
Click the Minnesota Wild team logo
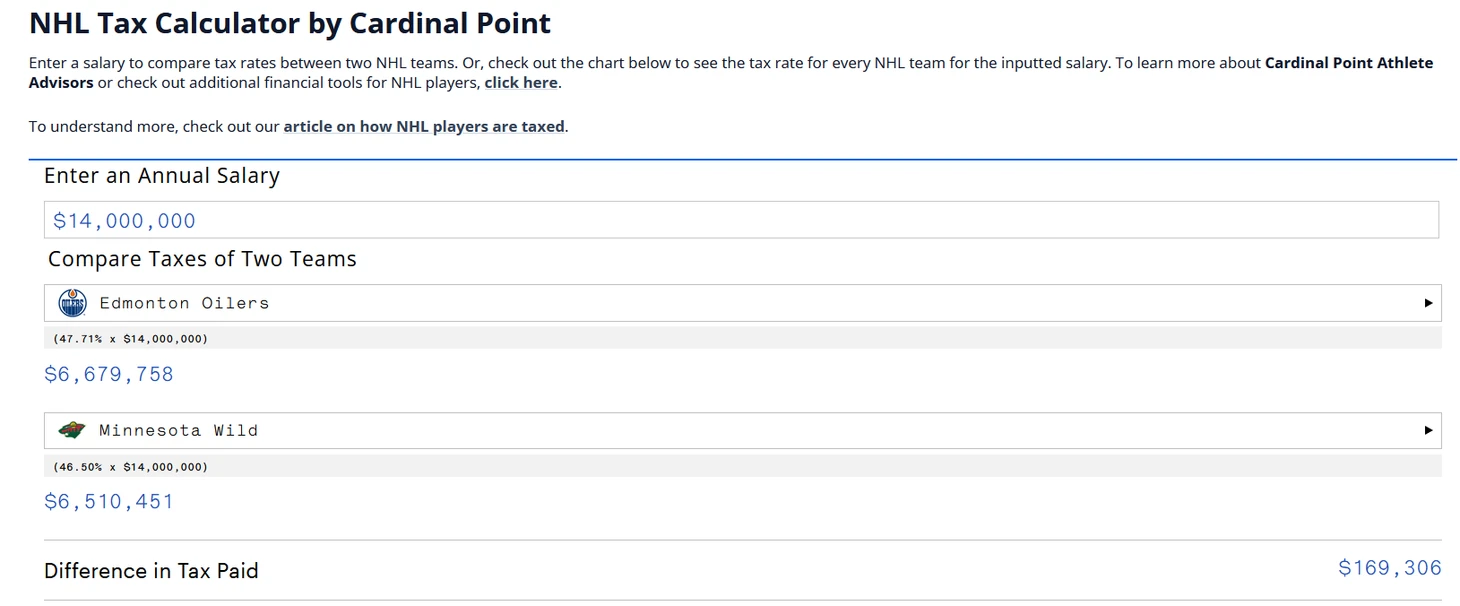tap(72, 431)
